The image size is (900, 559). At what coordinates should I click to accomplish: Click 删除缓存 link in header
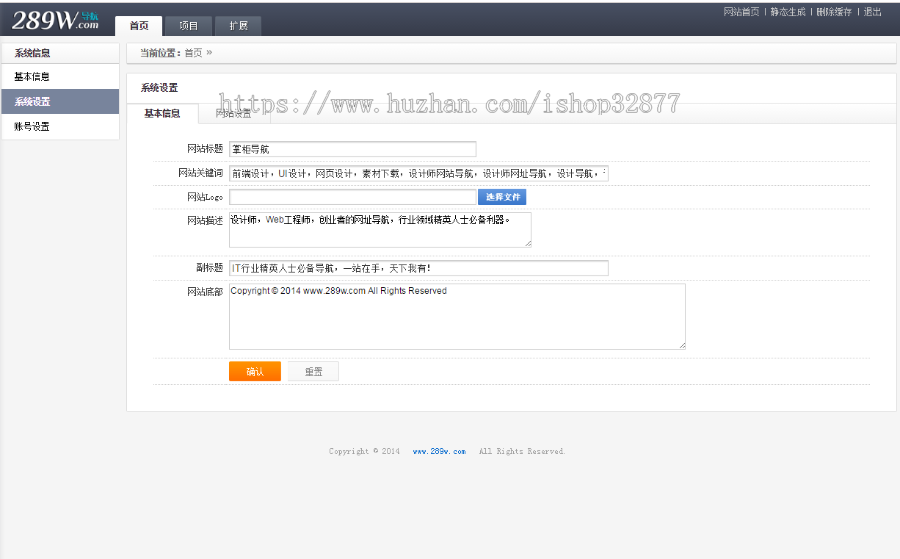pos(834,11)
